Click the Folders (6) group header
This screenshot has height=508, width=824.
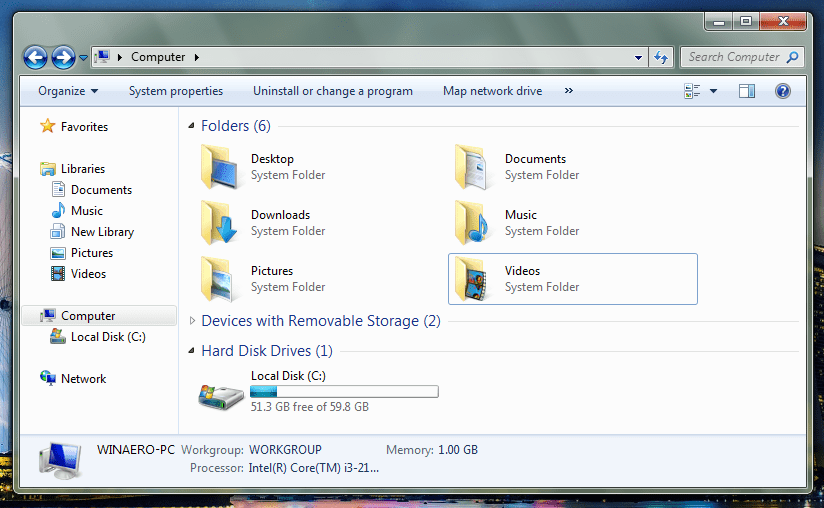236,126
